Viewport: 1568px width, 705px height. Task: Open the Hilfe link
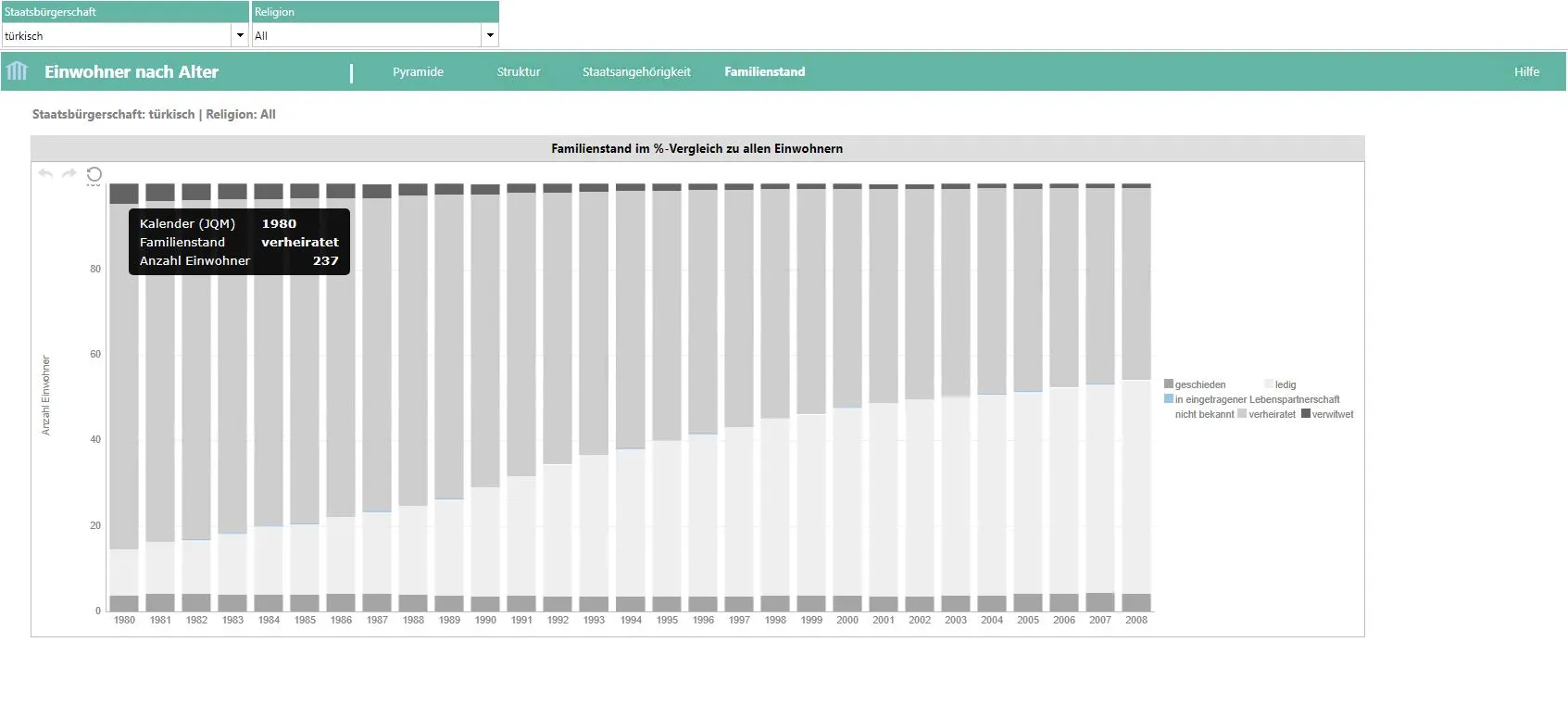point(1526,72)
